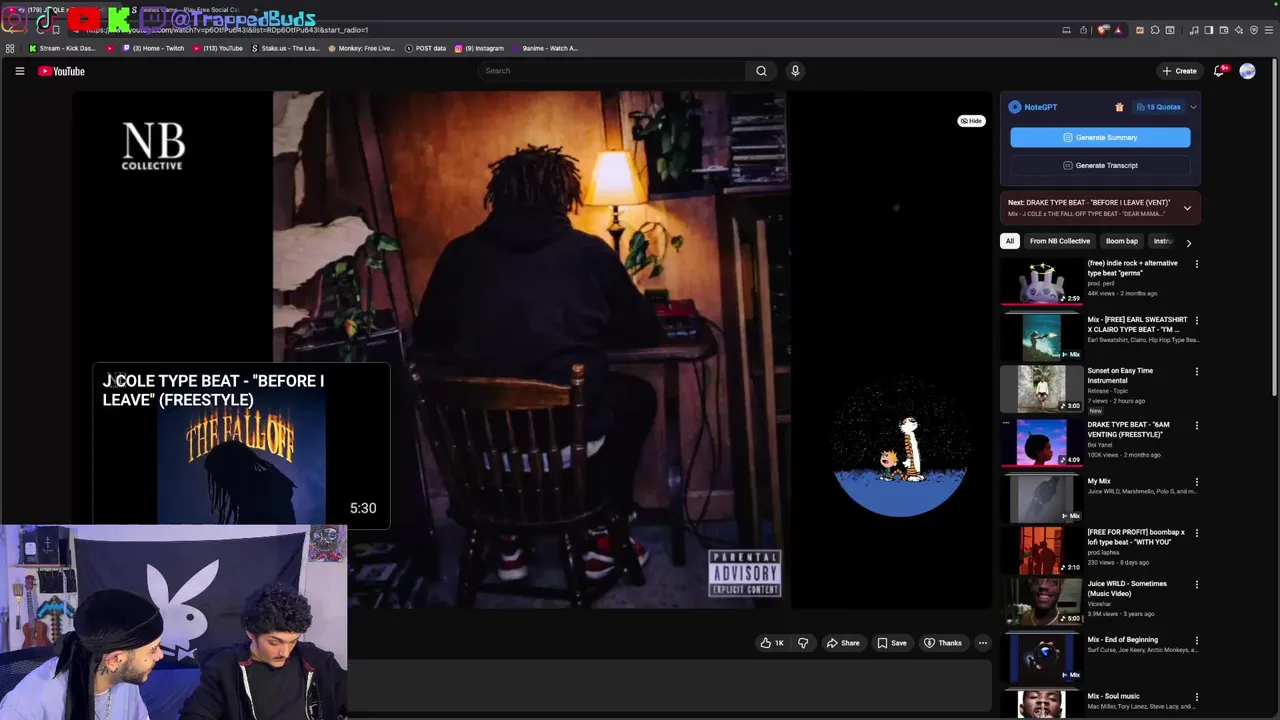Open 'Stream - Kick Das...' bookmark
Viewport: 1280px width, 720px height.
click(x=62, y=48)
